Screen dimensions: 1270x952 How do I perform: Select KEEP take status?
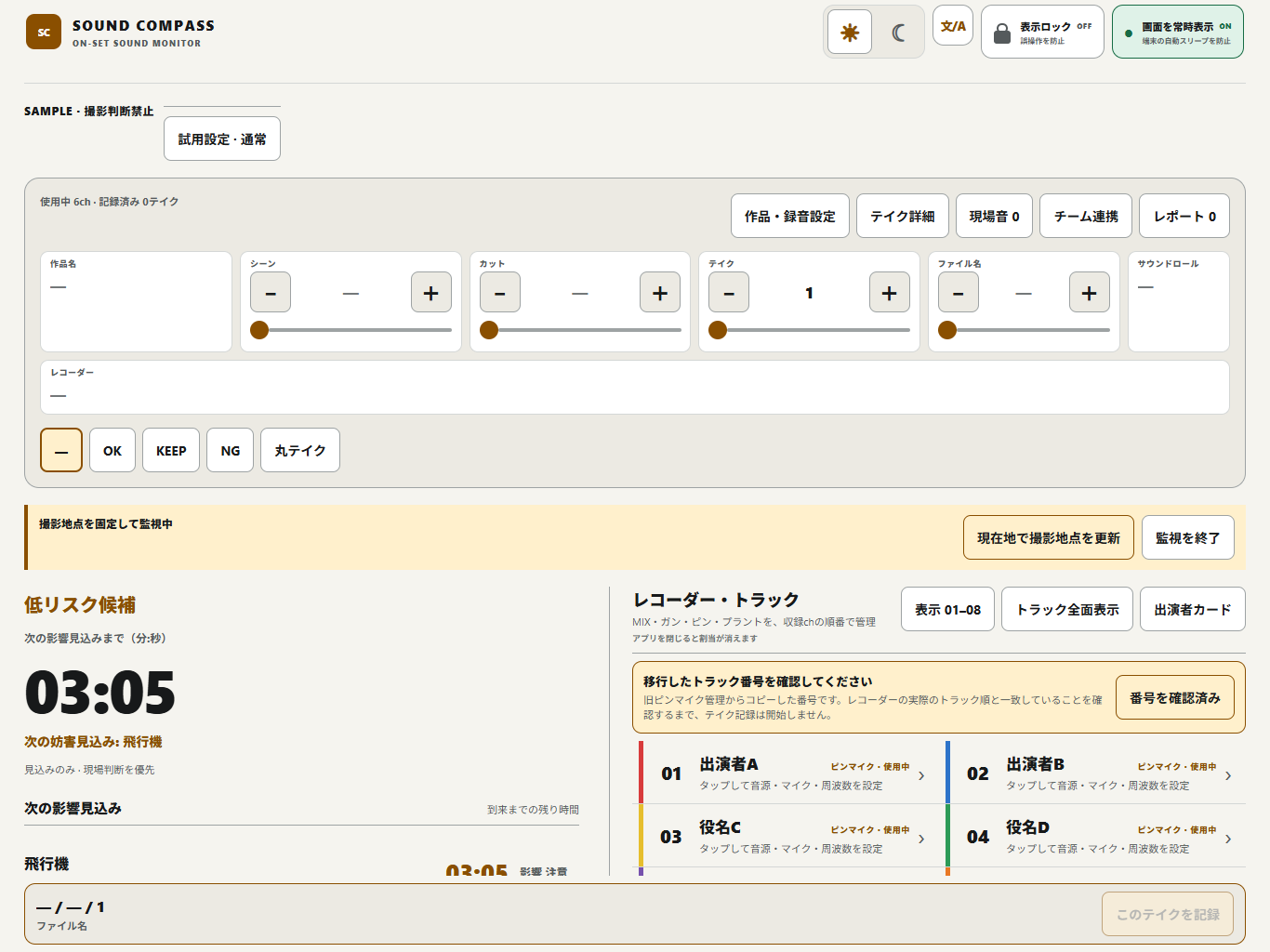(x=171, y=450)
